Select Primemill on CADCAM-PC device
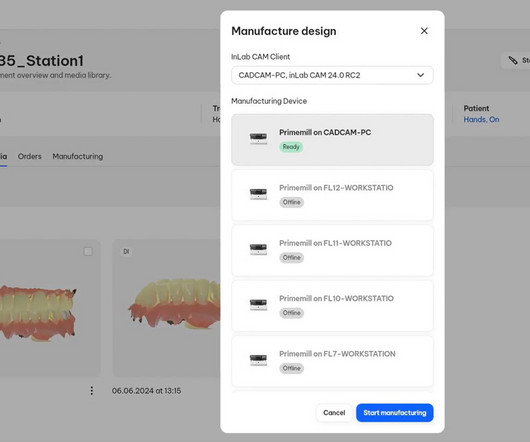This screenshot has height=442, width=530. 332,140
